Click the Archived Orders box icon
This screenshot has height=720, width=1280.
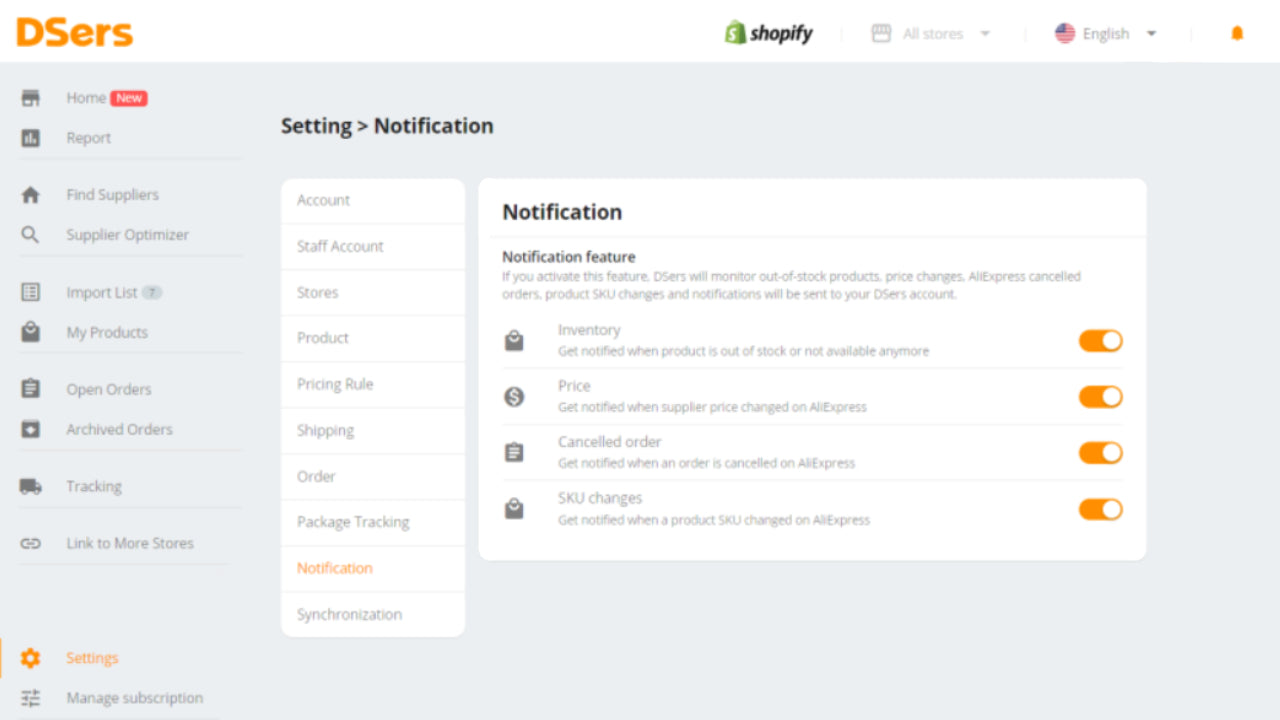[31, 430]
